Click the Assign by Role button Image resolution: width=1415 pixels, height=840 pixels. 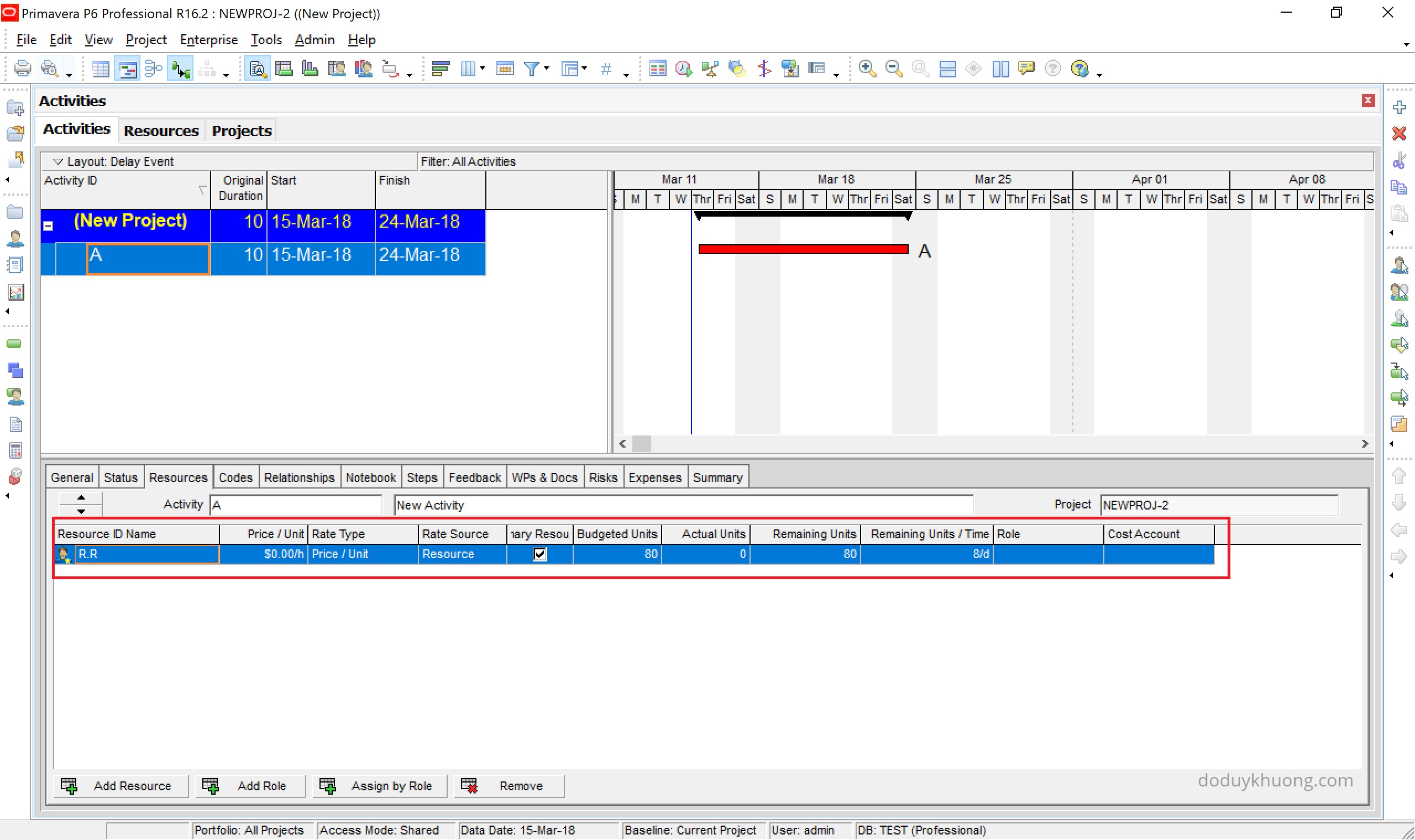pos(380,785)
